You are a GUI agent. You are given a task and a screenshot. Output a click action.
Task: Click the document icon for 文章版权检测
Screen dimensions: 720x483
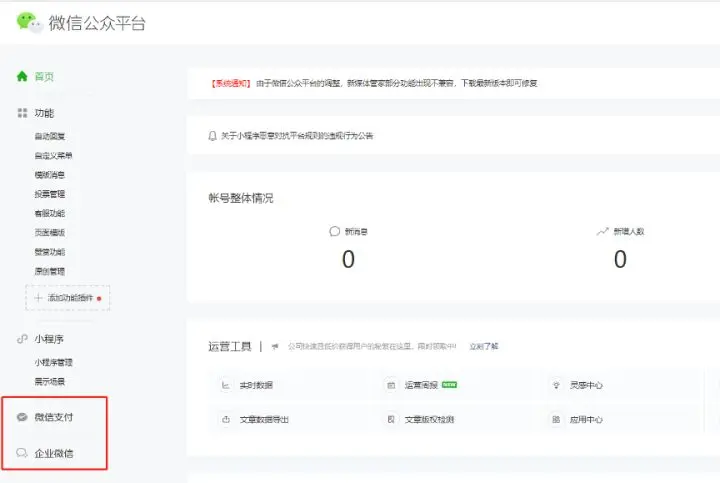(x=391, y=419)
